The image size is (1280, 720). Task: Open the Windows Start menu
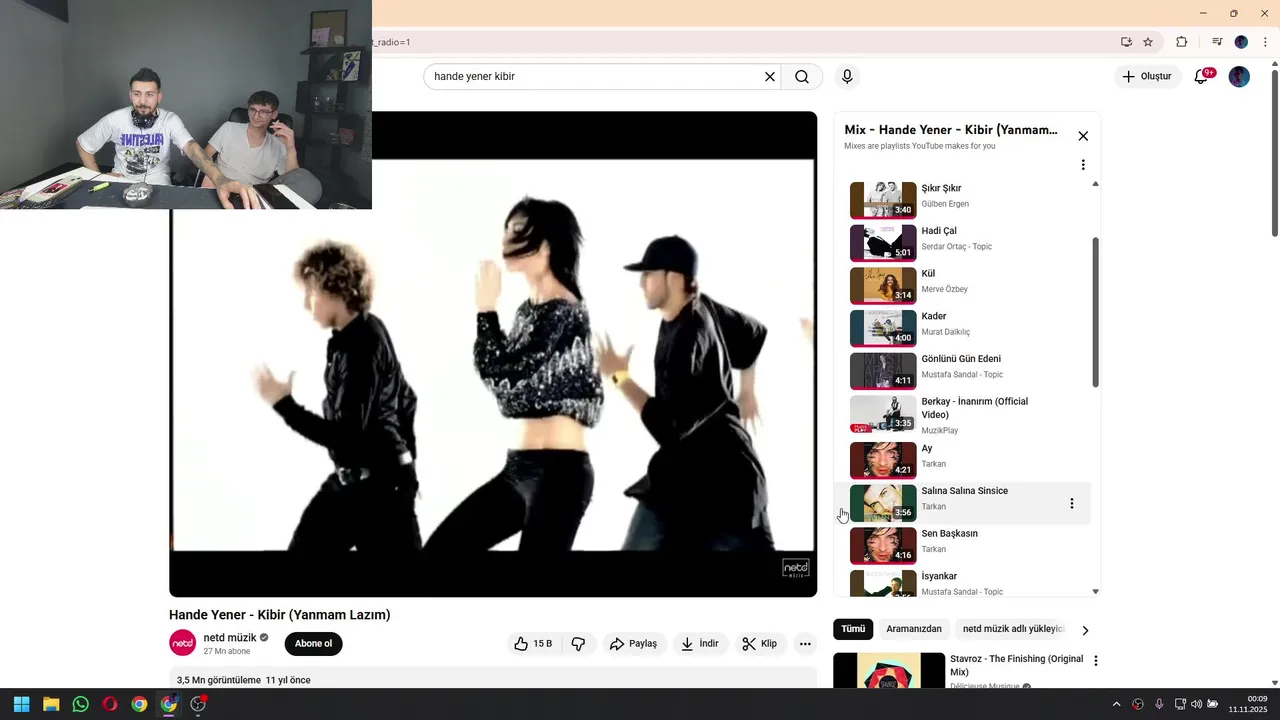(21, 704)
